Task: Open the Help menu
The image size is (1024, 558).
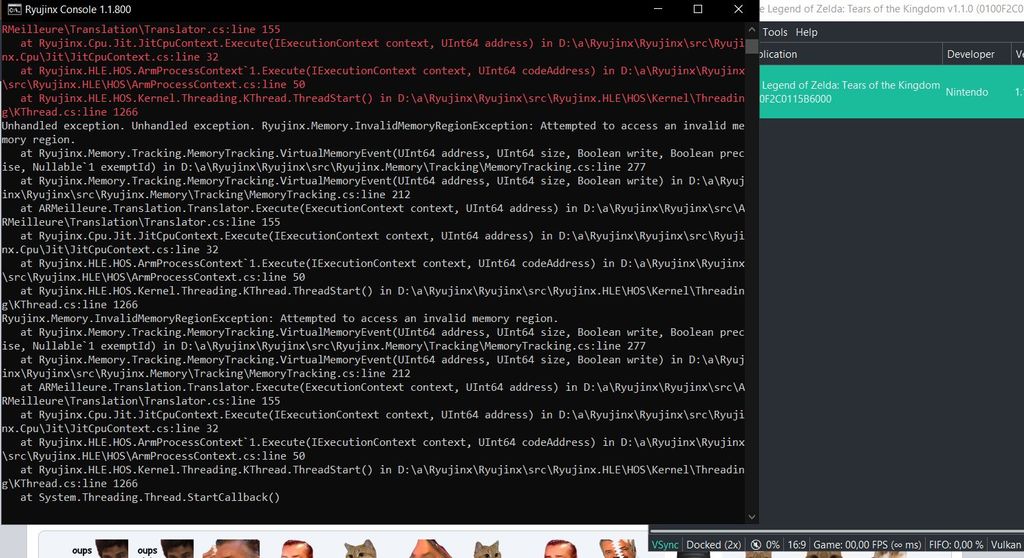Action: tap(806, 32)
